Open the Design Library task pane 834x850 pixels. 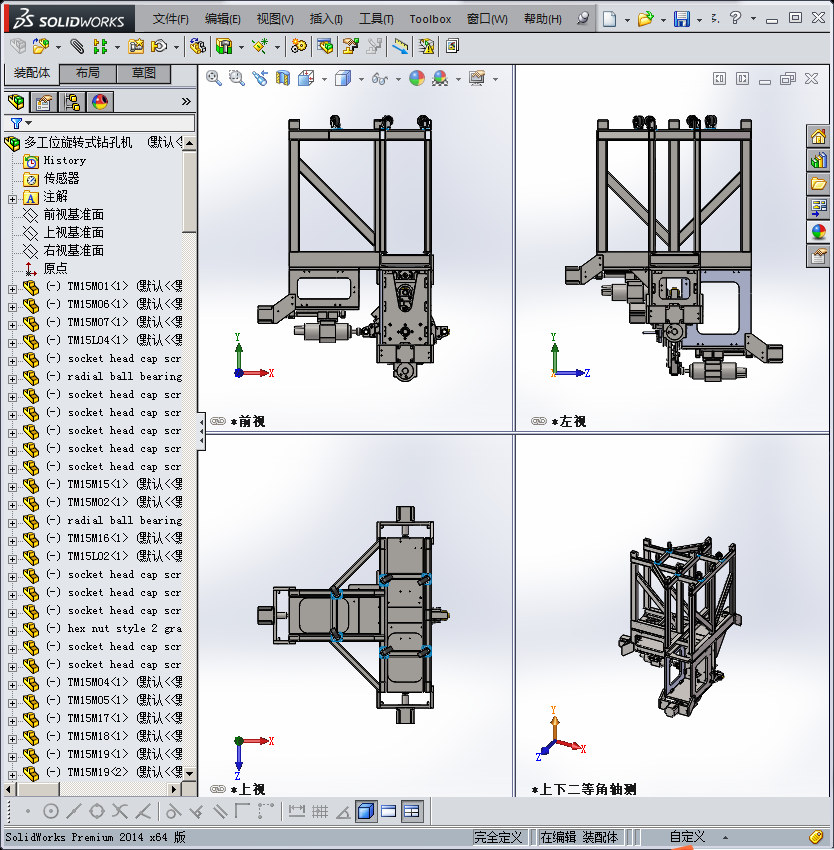[x=818, y=160]
